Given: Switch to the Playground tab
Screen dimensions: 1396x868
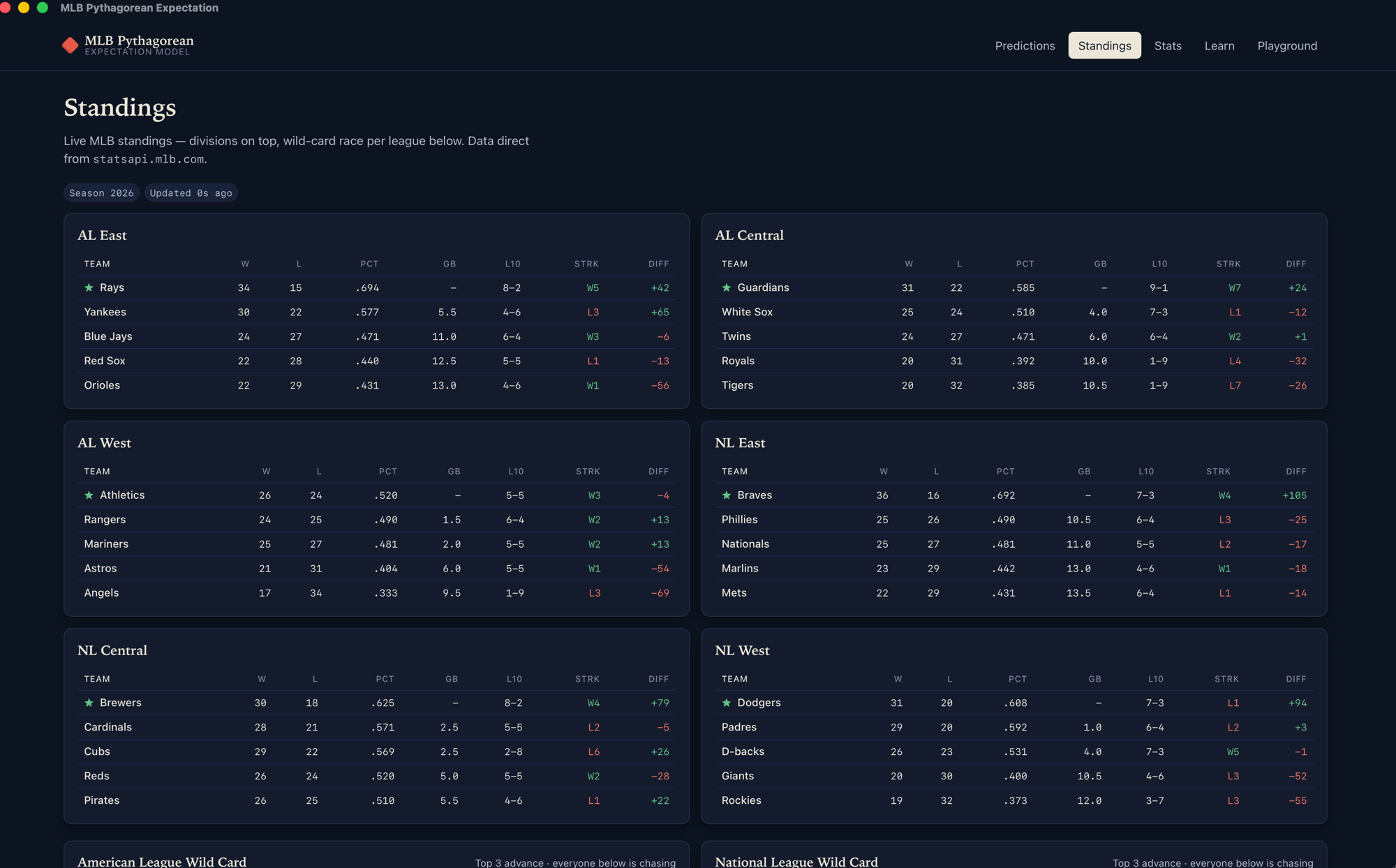Looking at the screenshot, I should point(1287,45).
